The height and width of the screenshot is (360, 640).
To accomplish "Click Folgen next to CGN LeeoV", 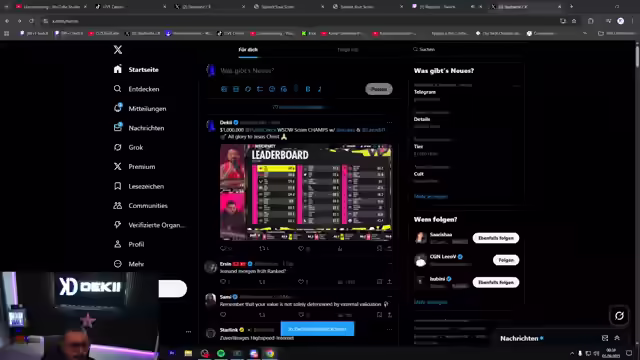I will click(x=506, y=260).
